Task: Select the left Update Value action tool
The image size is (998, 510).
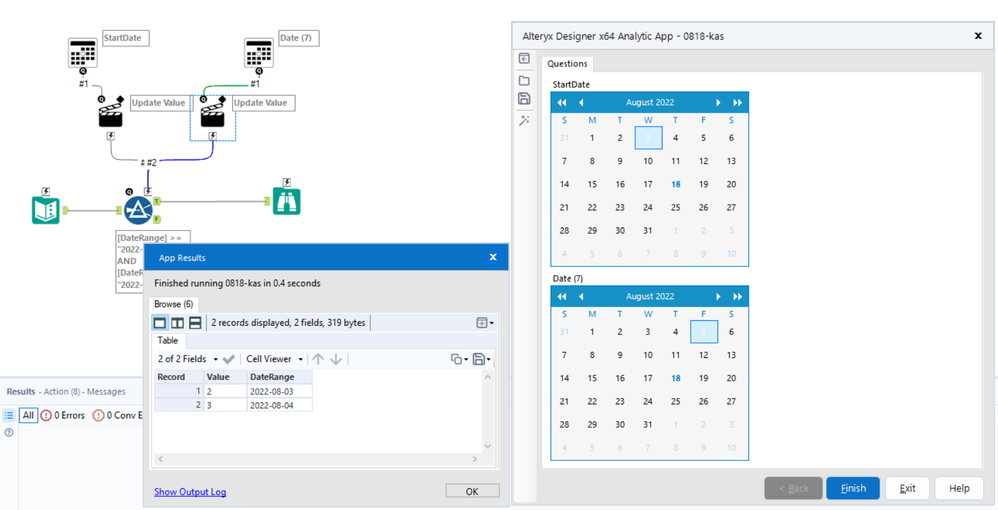Action: pyautogui.click(x=111, y=113)
